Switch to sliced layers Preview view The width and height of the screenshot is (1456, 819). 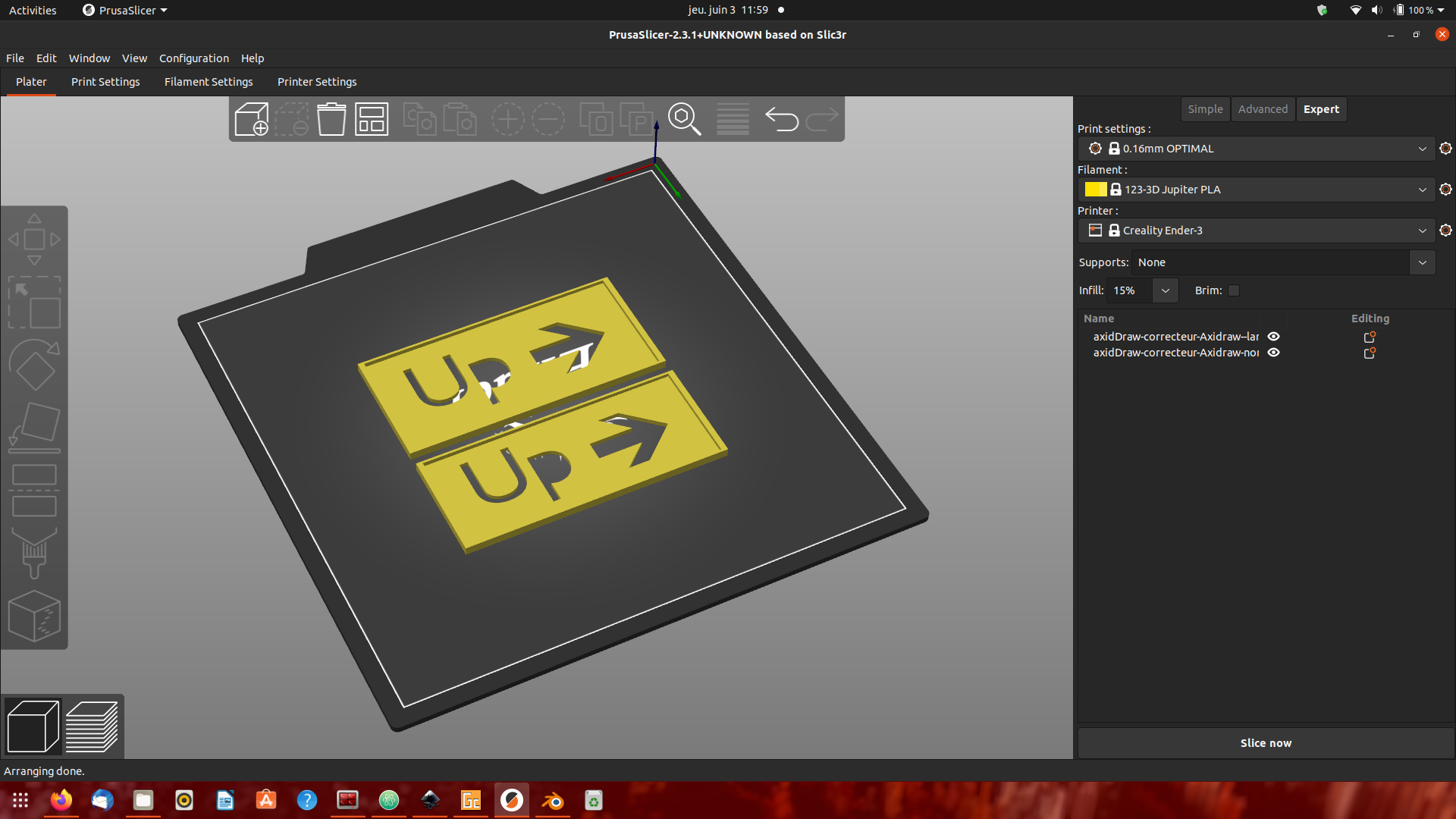click(91, 726)
